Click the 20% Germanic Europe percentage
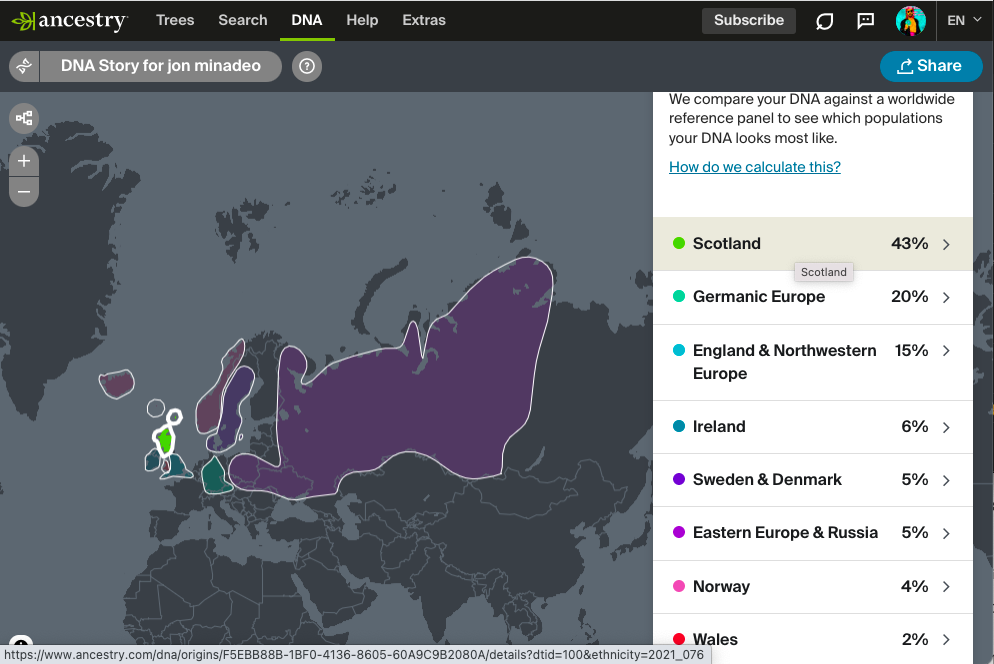The height and width of the screenshot is (664, 994). click(x=909, y=297)
